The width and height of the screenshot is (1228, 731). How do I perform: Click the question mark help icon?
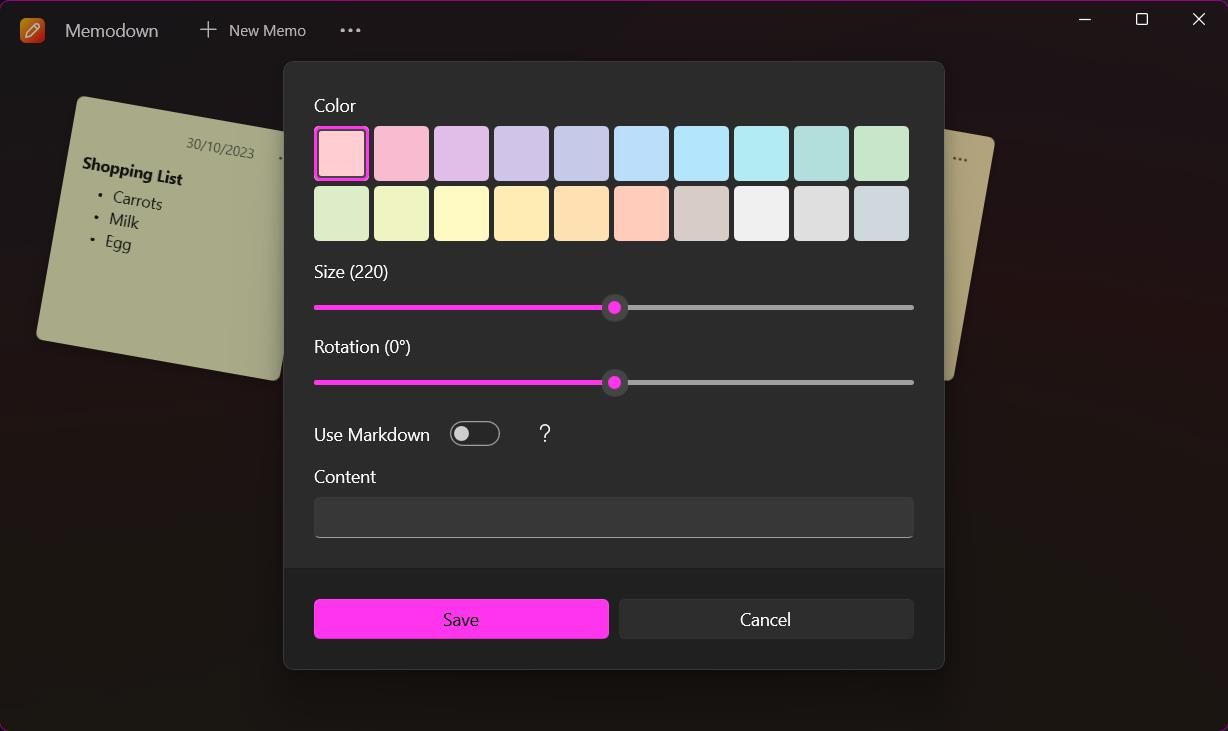click(x=545, y=433)
